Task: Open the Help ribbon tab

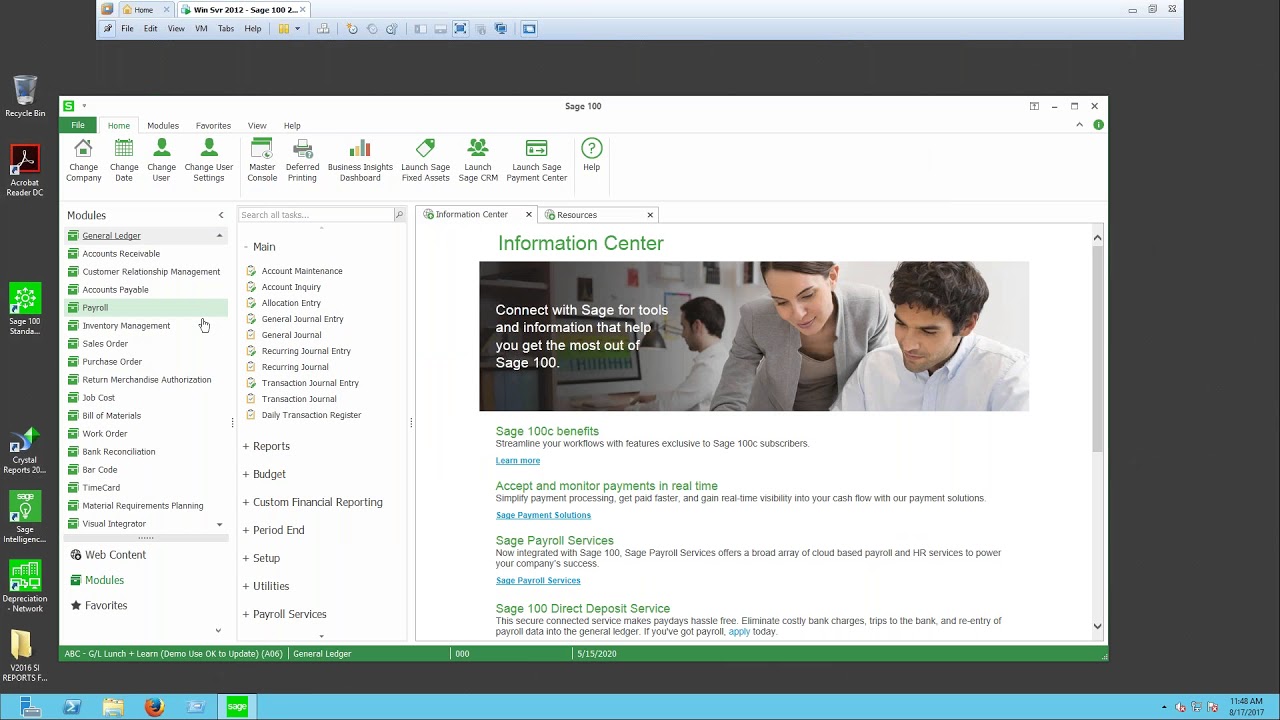Action: pyautogui.click(x=292, y=126)
